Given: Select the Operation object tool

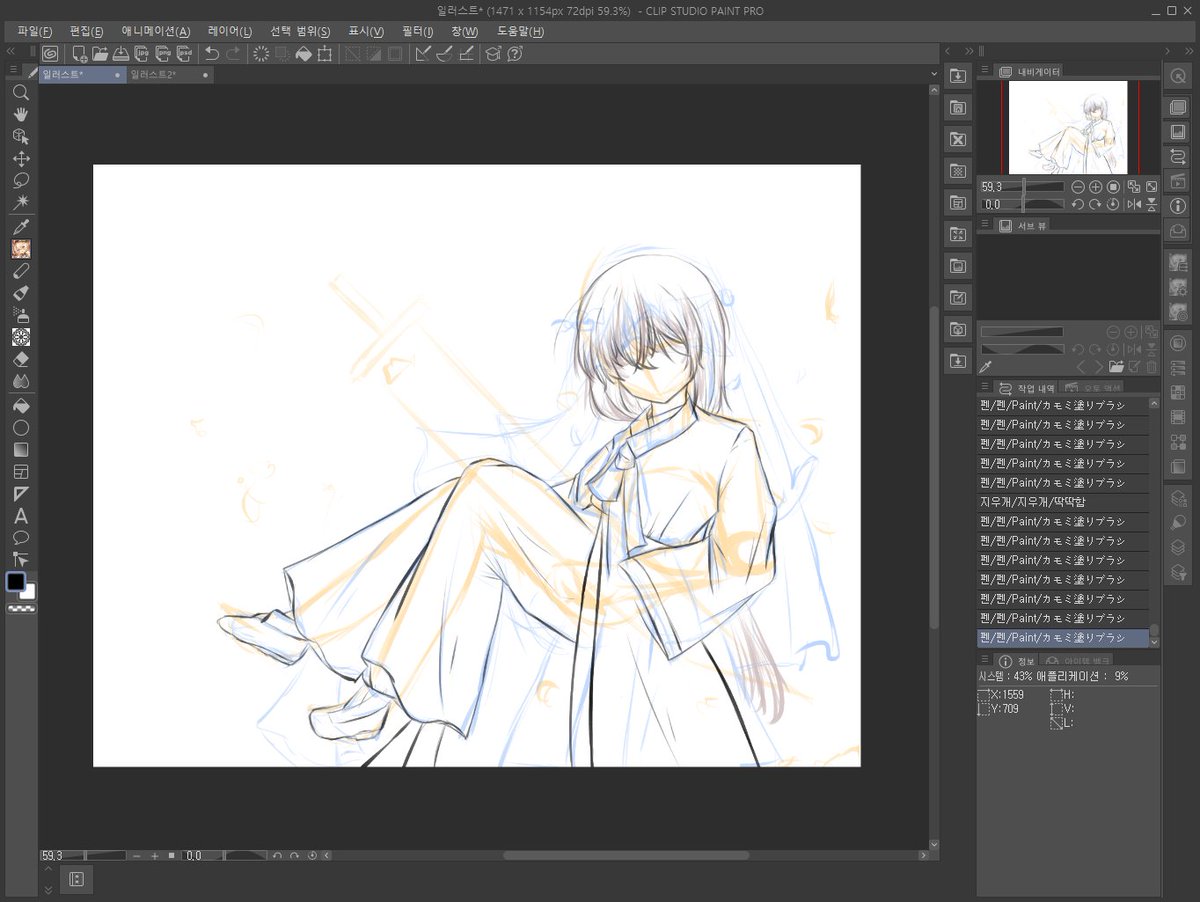Looking at the screenshot, I should (x=20, y=136).
